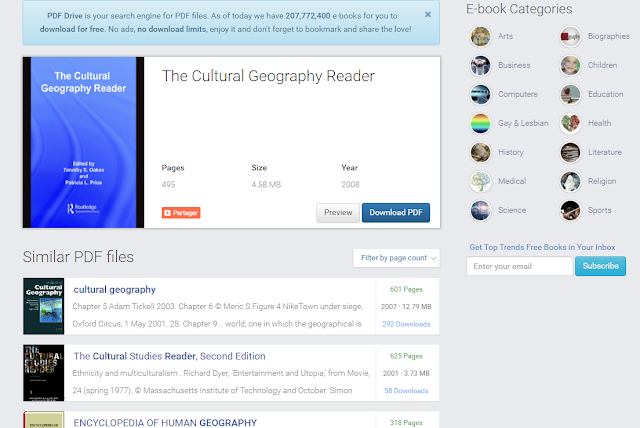Open the Literature category link
This screenshot has height=428, width=640.
pos(605,152)
